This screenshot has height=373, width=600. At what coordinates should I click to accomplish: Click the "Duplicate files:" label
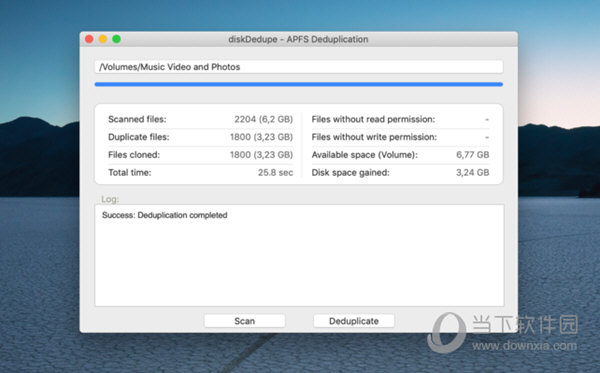pos(139,137)
